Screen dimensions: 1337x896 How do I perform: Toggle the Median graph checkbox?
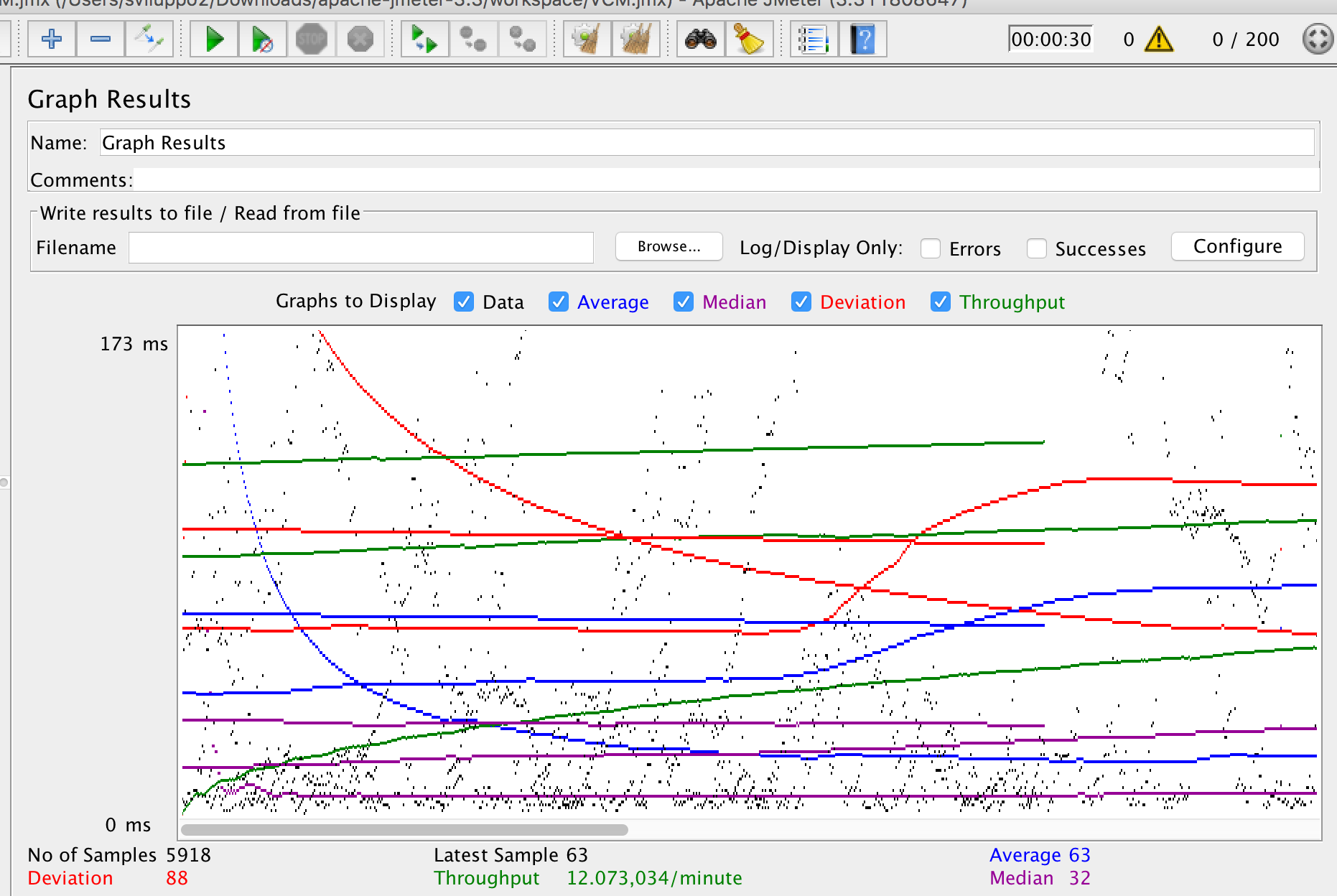click(x=684, y=302)
